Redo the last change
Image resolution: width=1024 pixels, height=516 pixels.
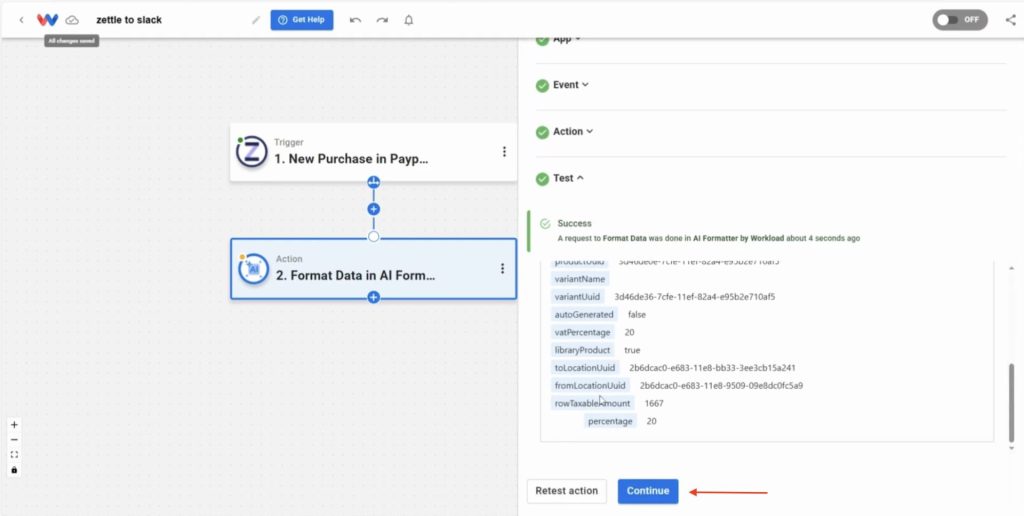[x=382, y=20]
